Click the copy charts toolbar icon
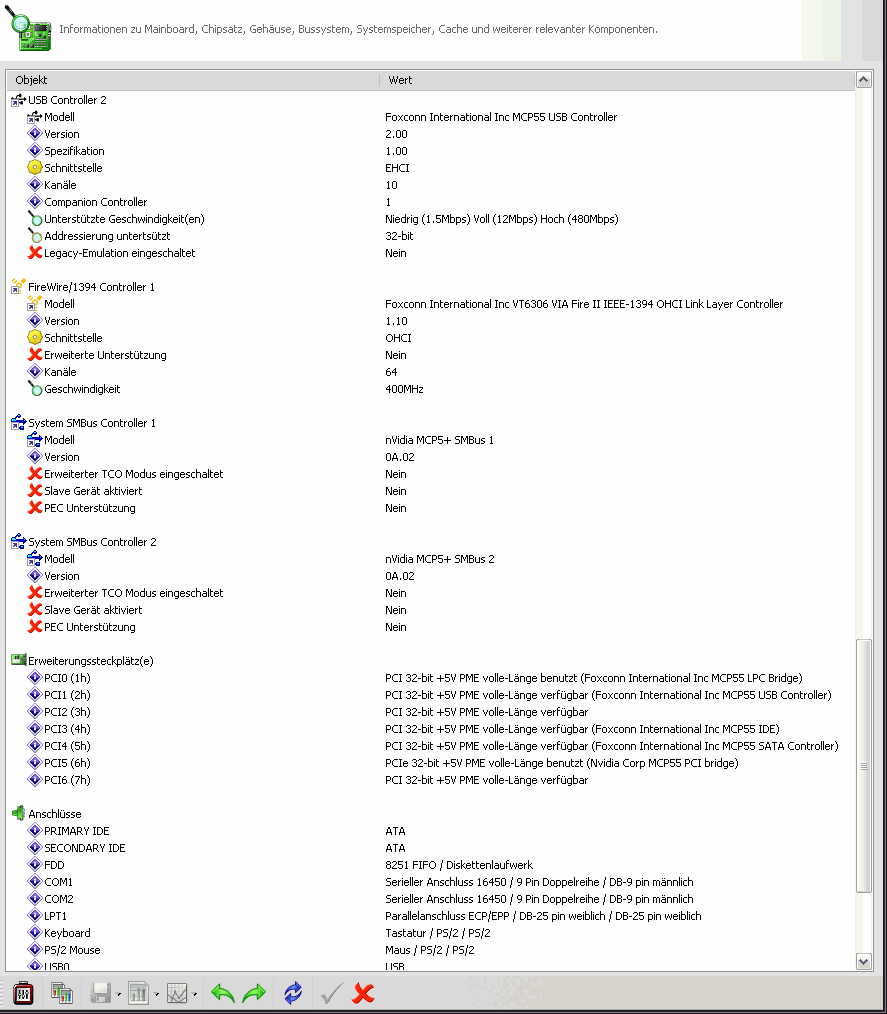This screenshot has height=1014, width=887. pyautogui.click(x=61, y=993)
